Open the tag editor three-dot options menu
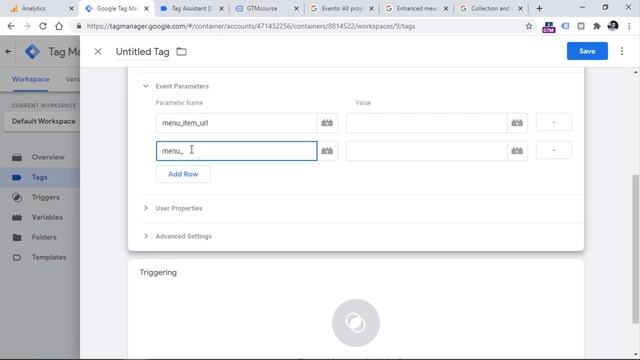This screenshot has height=360, width=640. (x=622, y=51)
